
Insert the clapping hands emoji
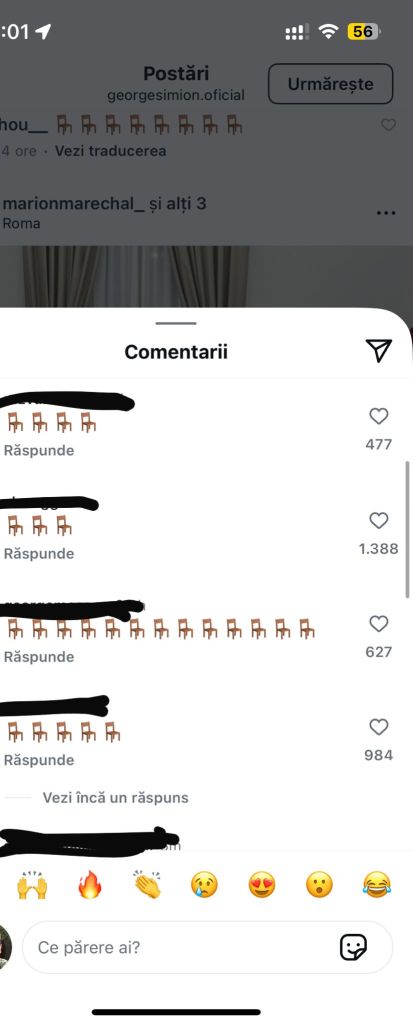click(147, 885)
